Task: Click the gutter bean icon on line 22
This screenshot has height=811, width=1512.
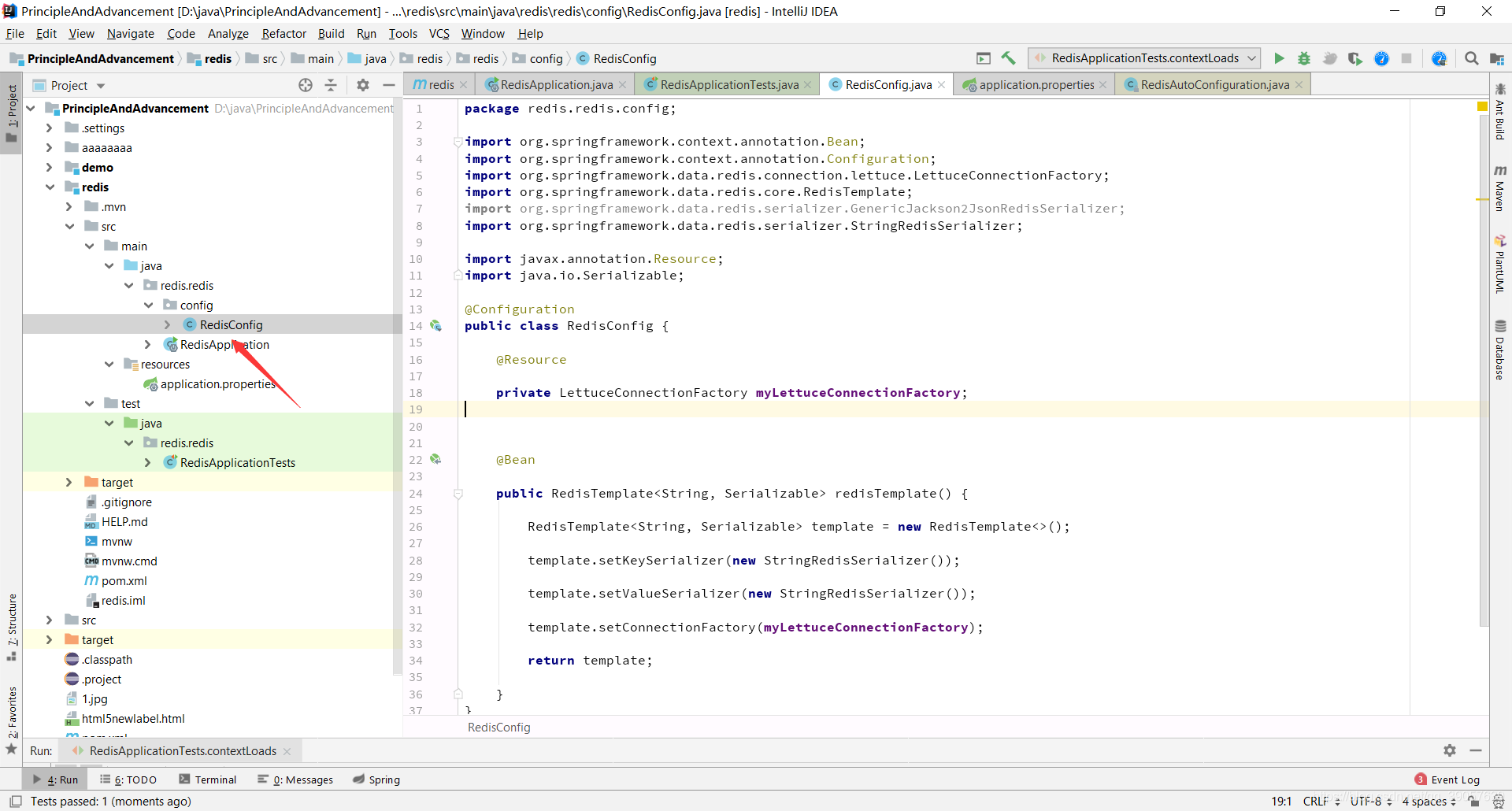Action: click(435, 459)
